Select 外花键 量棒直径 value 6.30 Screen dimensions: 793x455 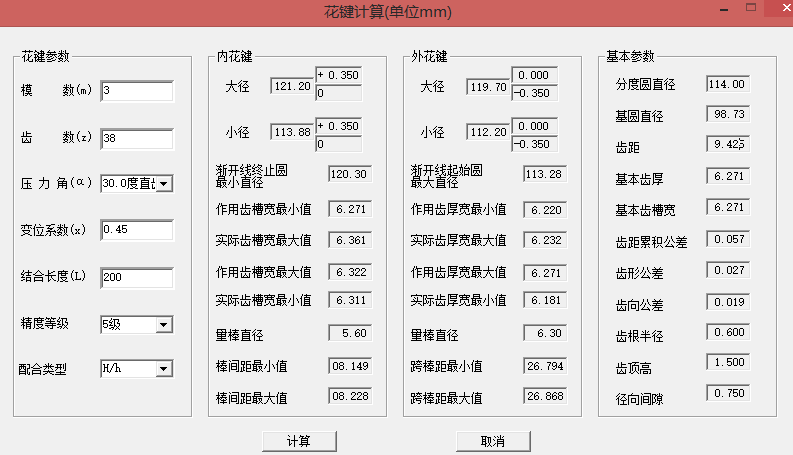(545, 333)
